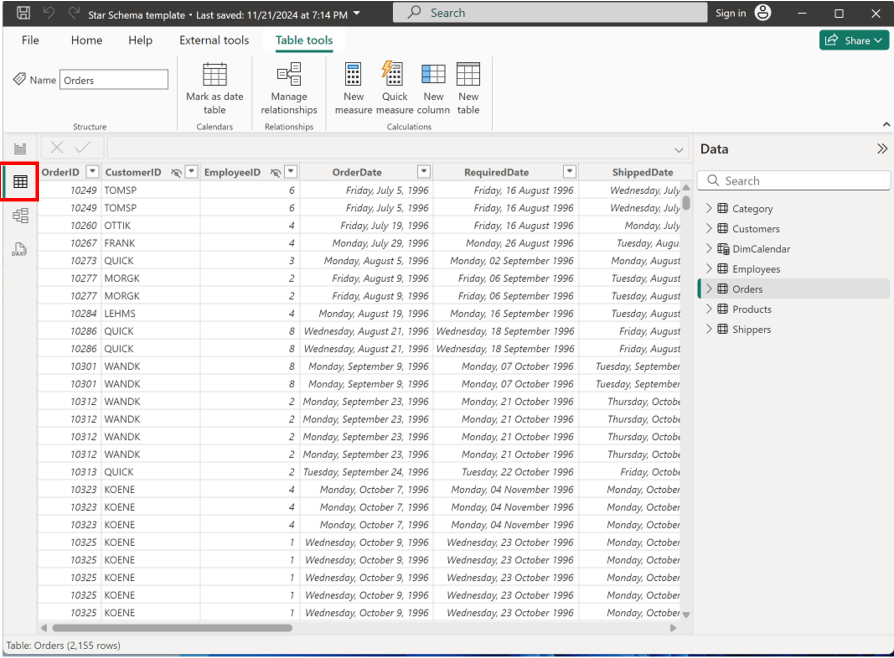This screenshot has height=658, width=894.
Task: Open DAX query view in left sidebar
Action: [x=20, y=249]
